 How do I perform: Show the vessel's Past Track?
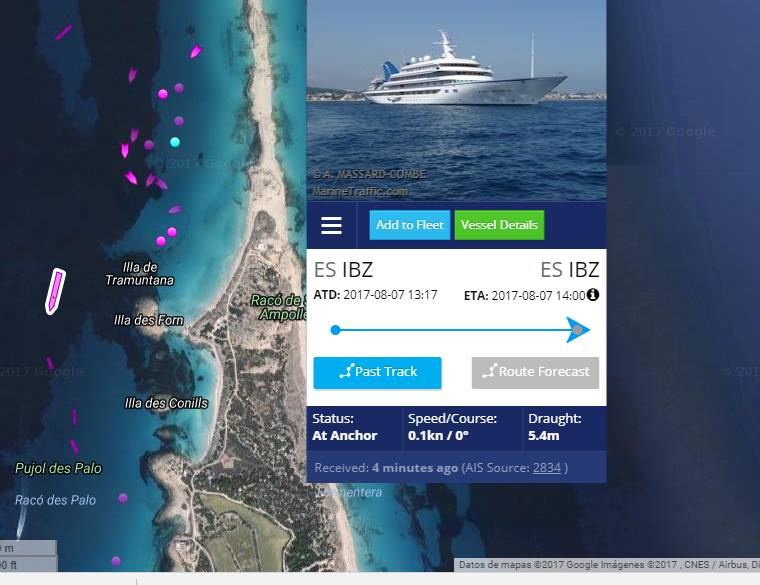pyautogui.click(x=378, y=373)
